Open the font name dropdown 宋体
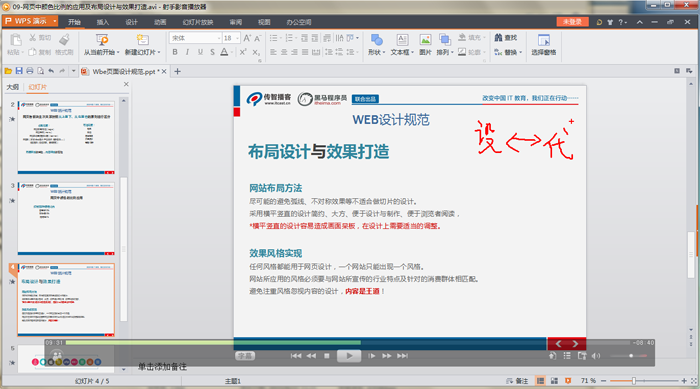700x389 pixels. 219,38
